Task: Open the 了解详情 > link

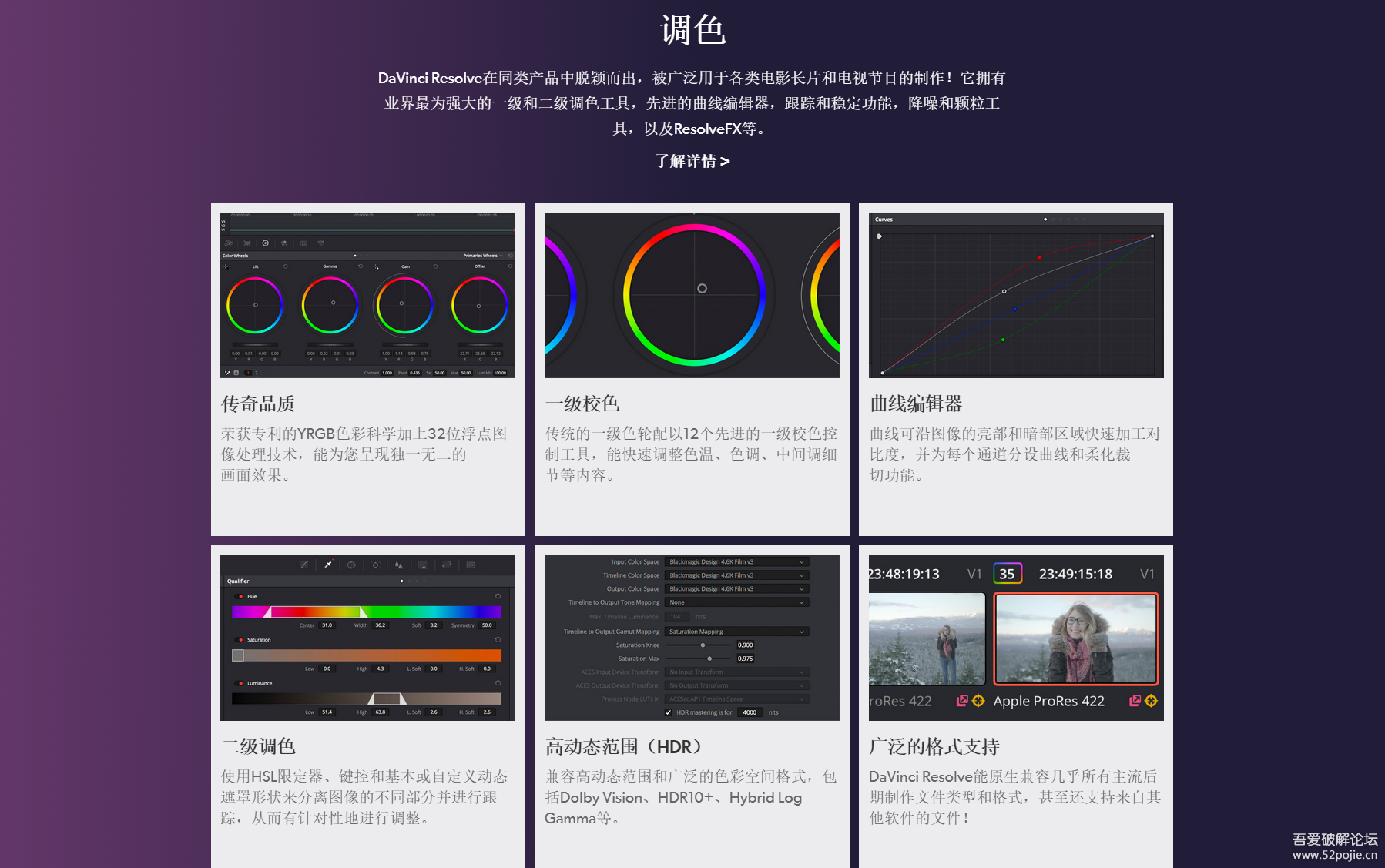Action: click(x=692, y=161)
